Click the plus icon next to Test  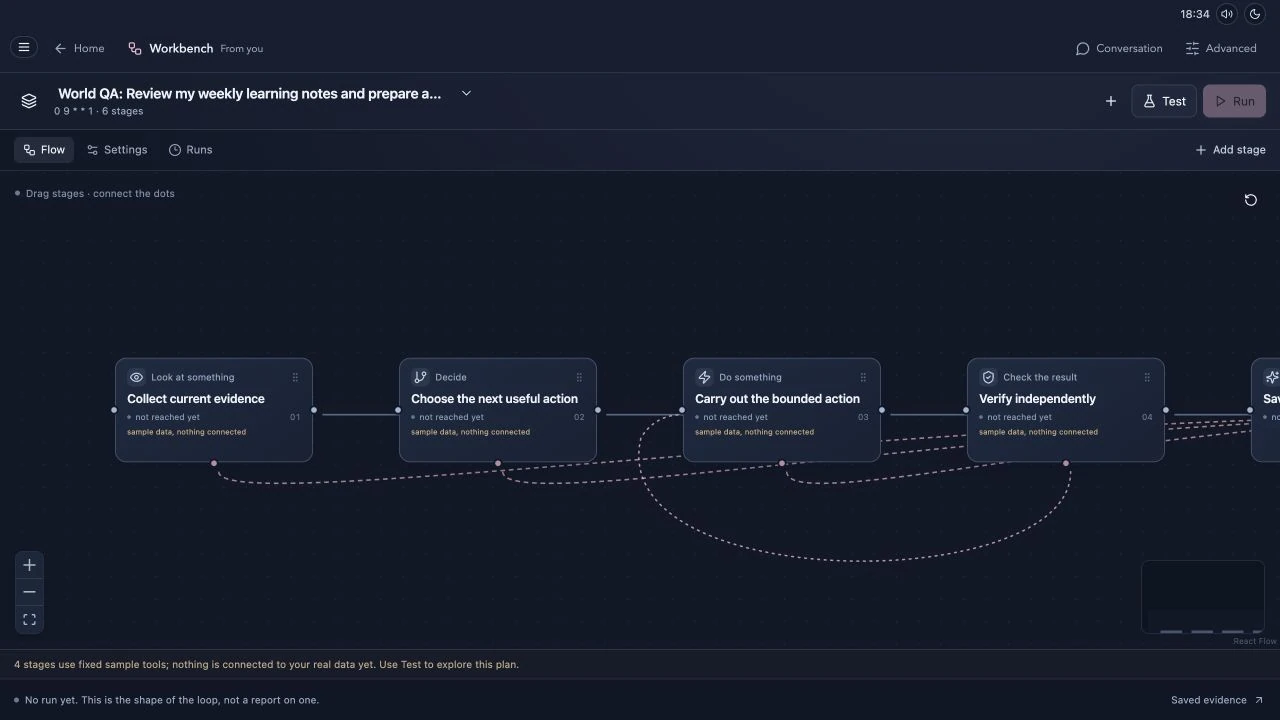click(x=1111, y=101)
